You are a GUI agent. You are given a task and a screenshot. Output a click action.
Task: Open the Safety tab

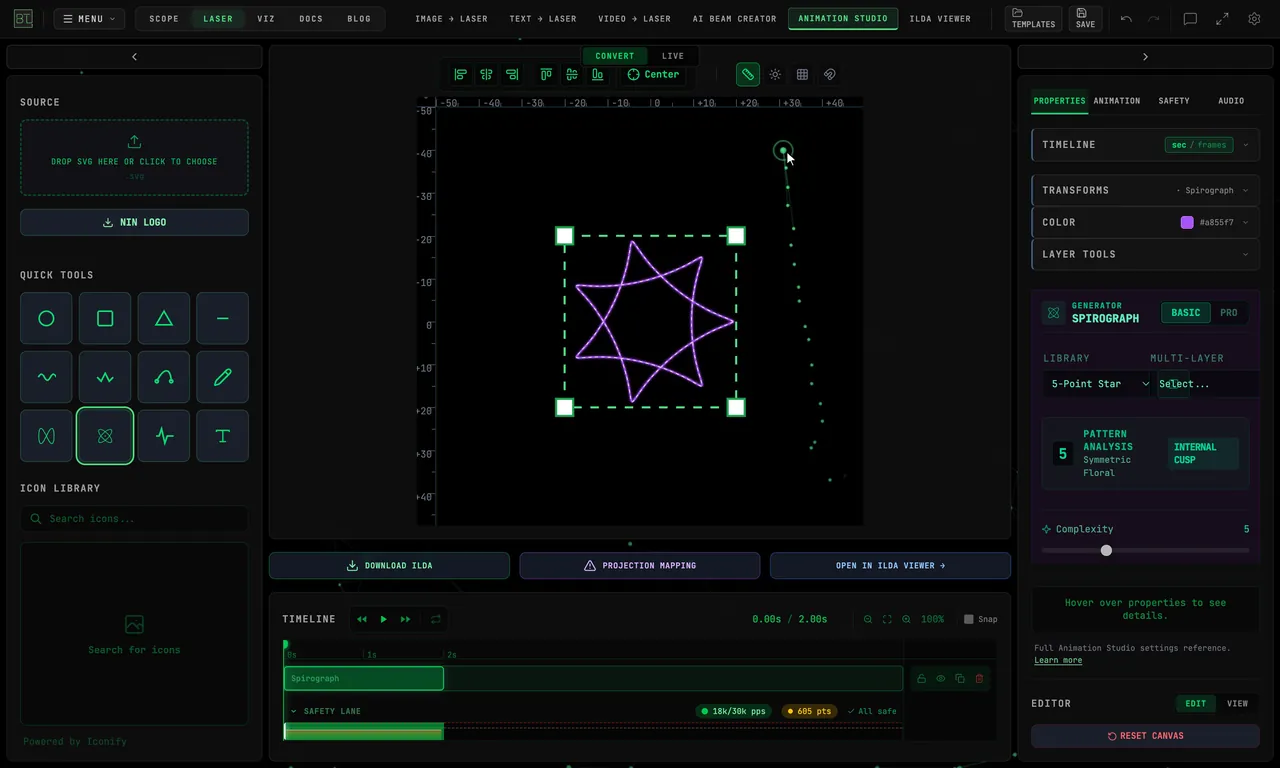tap(1174, 101)
